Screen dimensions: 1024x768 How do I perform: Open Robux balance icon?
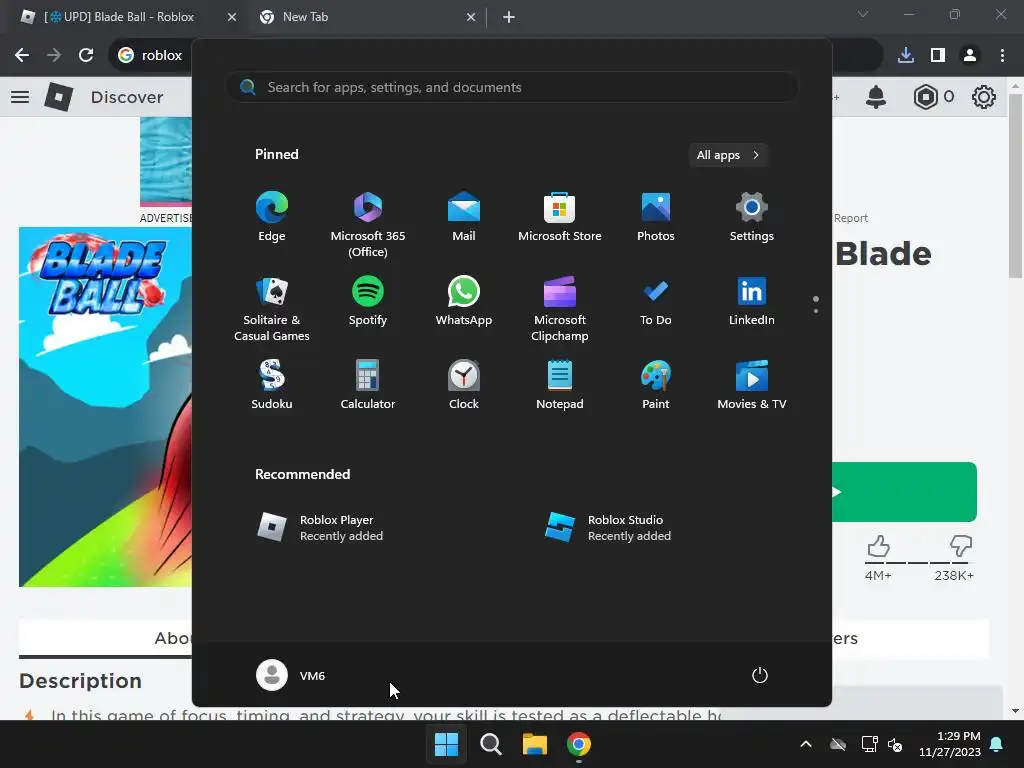[925, 97]
